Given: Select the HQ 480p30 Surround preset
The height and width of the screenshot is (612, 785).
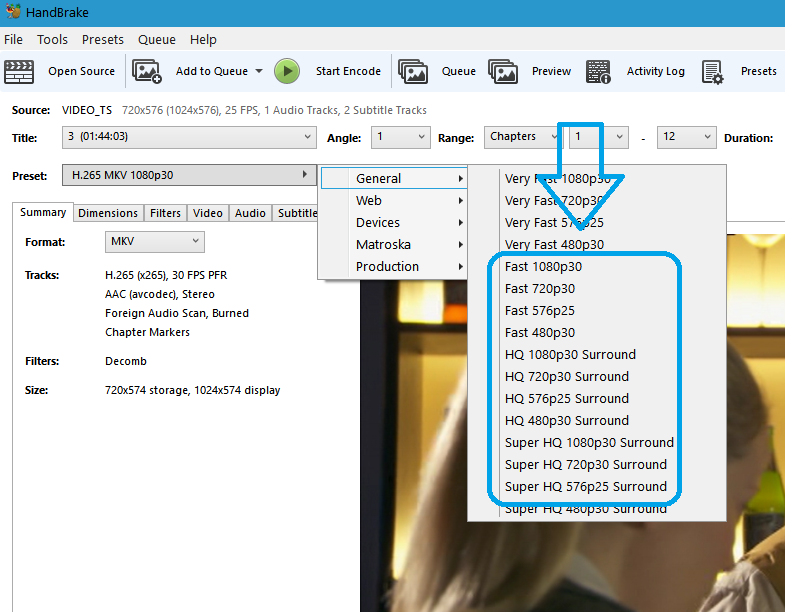Looking at the screenshot, I should tap(567, 421).
